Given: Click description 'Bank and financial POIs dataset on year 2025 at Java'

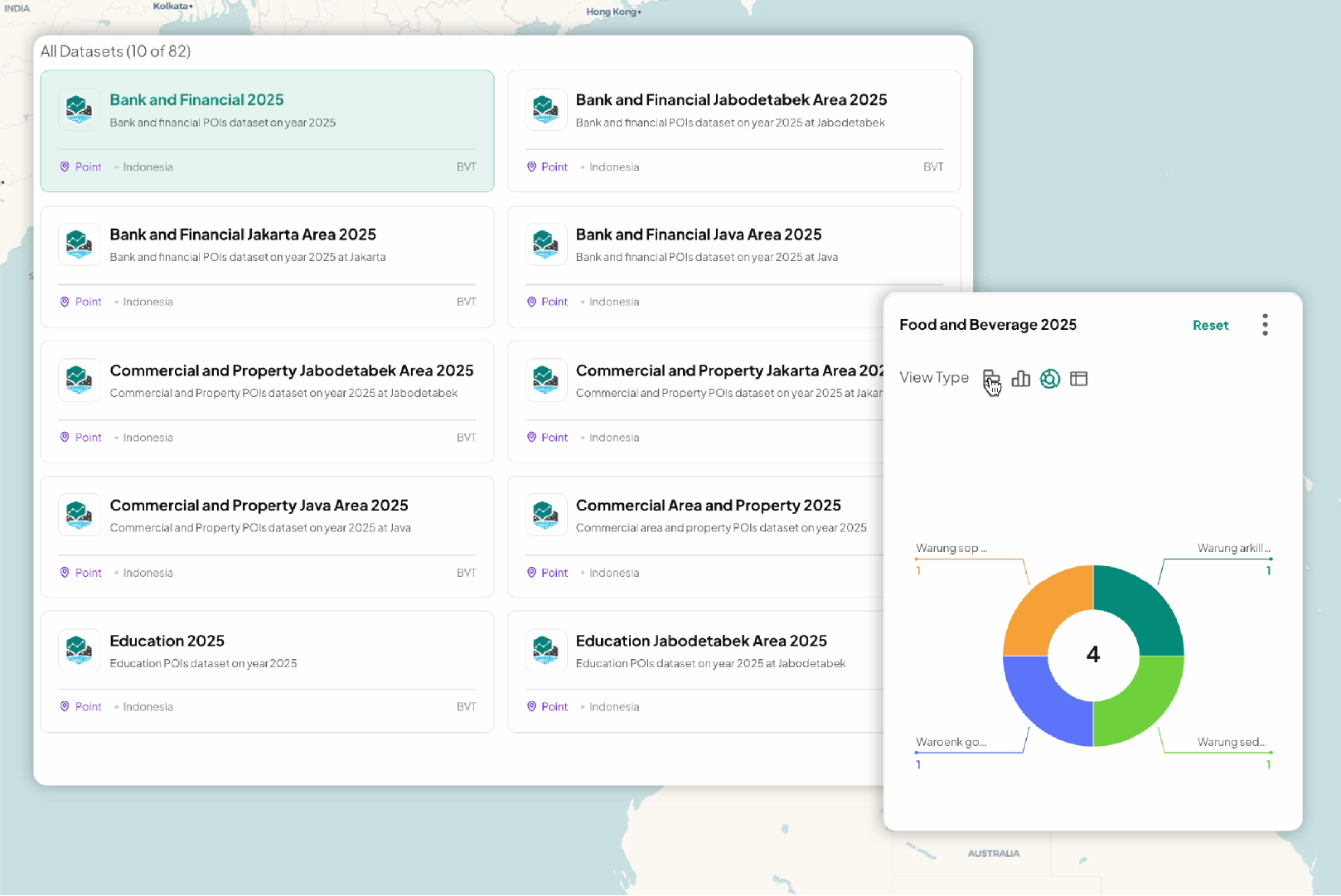Looking at the screenshot, I should (707, 258).
